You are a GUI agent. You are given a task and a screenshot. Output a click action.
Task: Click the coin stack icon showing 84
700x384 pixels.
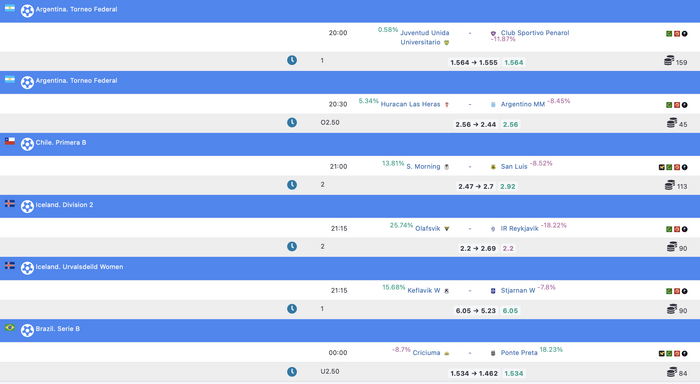tap(672, 371)
